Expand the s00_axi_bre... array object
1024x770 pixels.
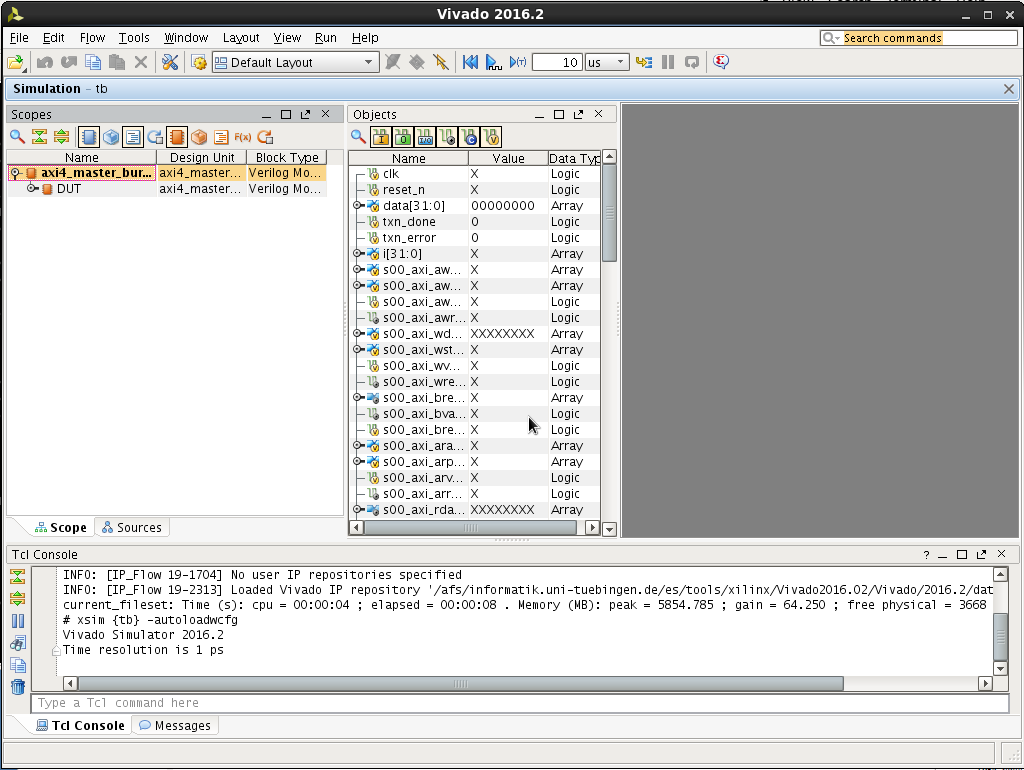tap(357, 398)
